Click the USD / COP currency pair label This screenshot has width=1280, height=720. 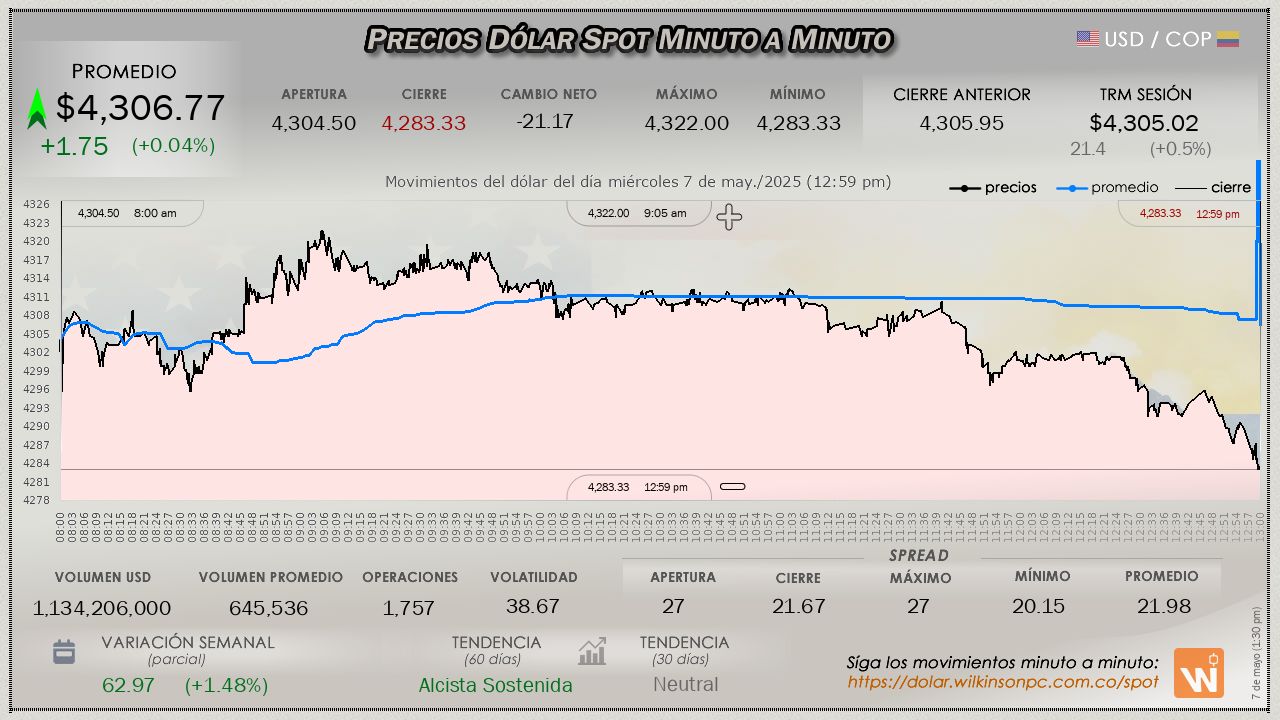tap(1157, 39)
